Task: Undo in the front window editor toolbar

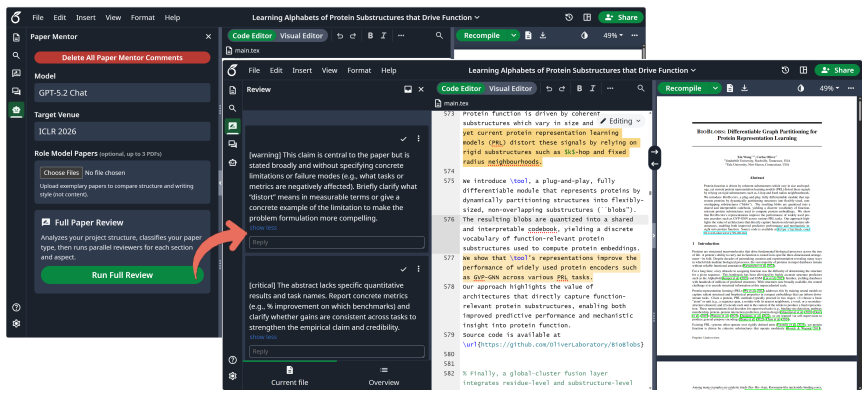Action: click(x=549, y=89)
